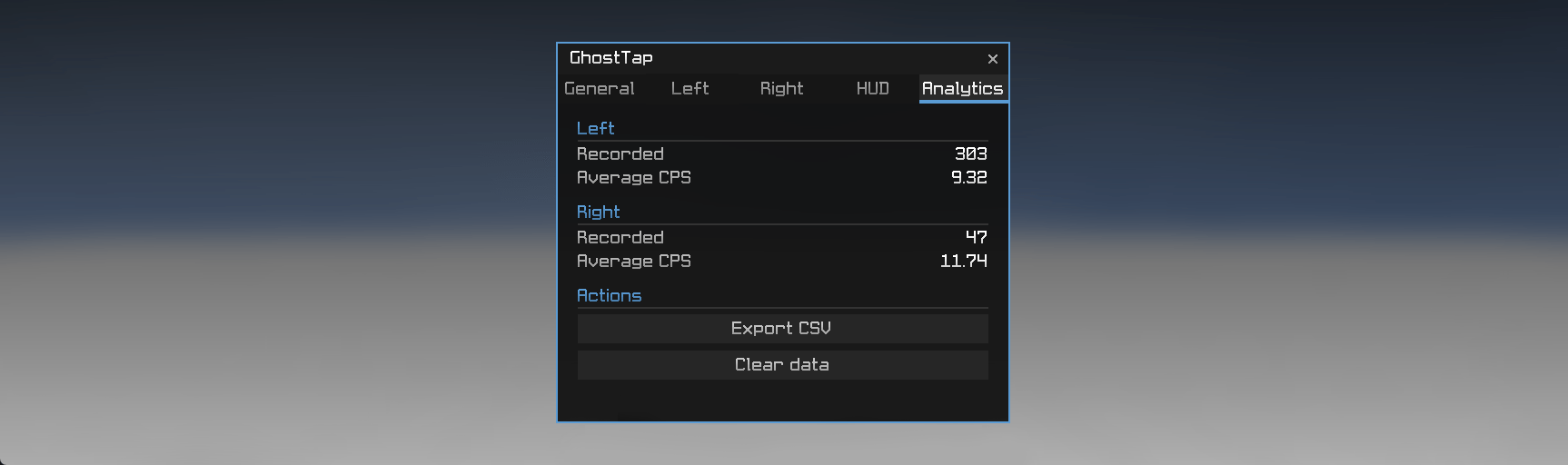Click the Clear data button

[783, 365]
